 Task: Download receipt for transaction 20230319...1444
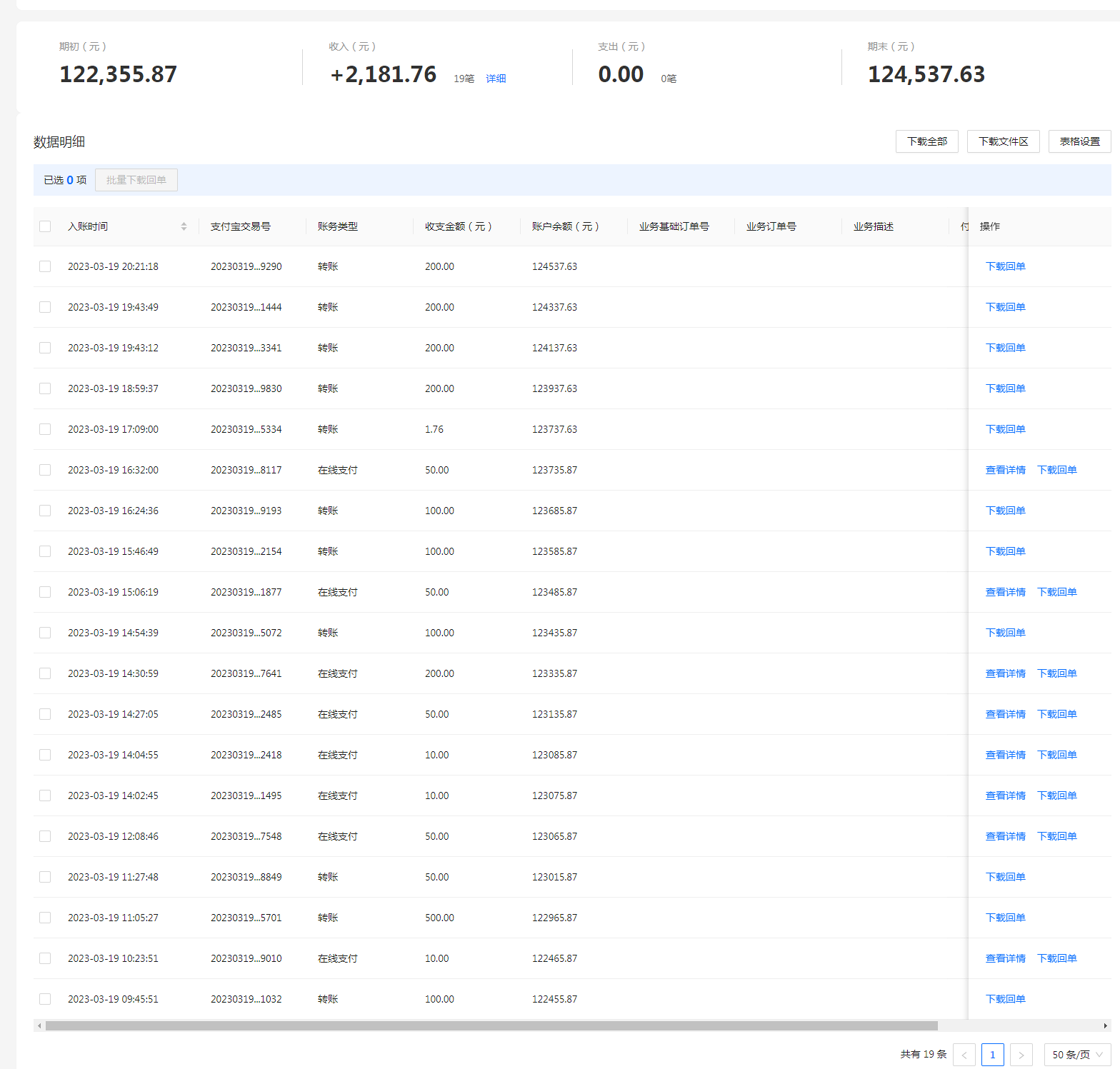click(x=1006, y=307)
